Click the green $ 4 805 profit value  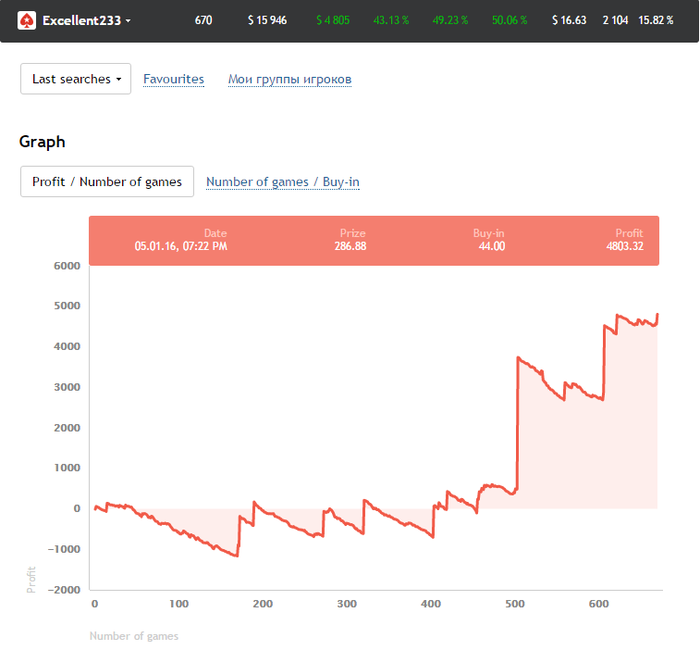tap(332, 20)
